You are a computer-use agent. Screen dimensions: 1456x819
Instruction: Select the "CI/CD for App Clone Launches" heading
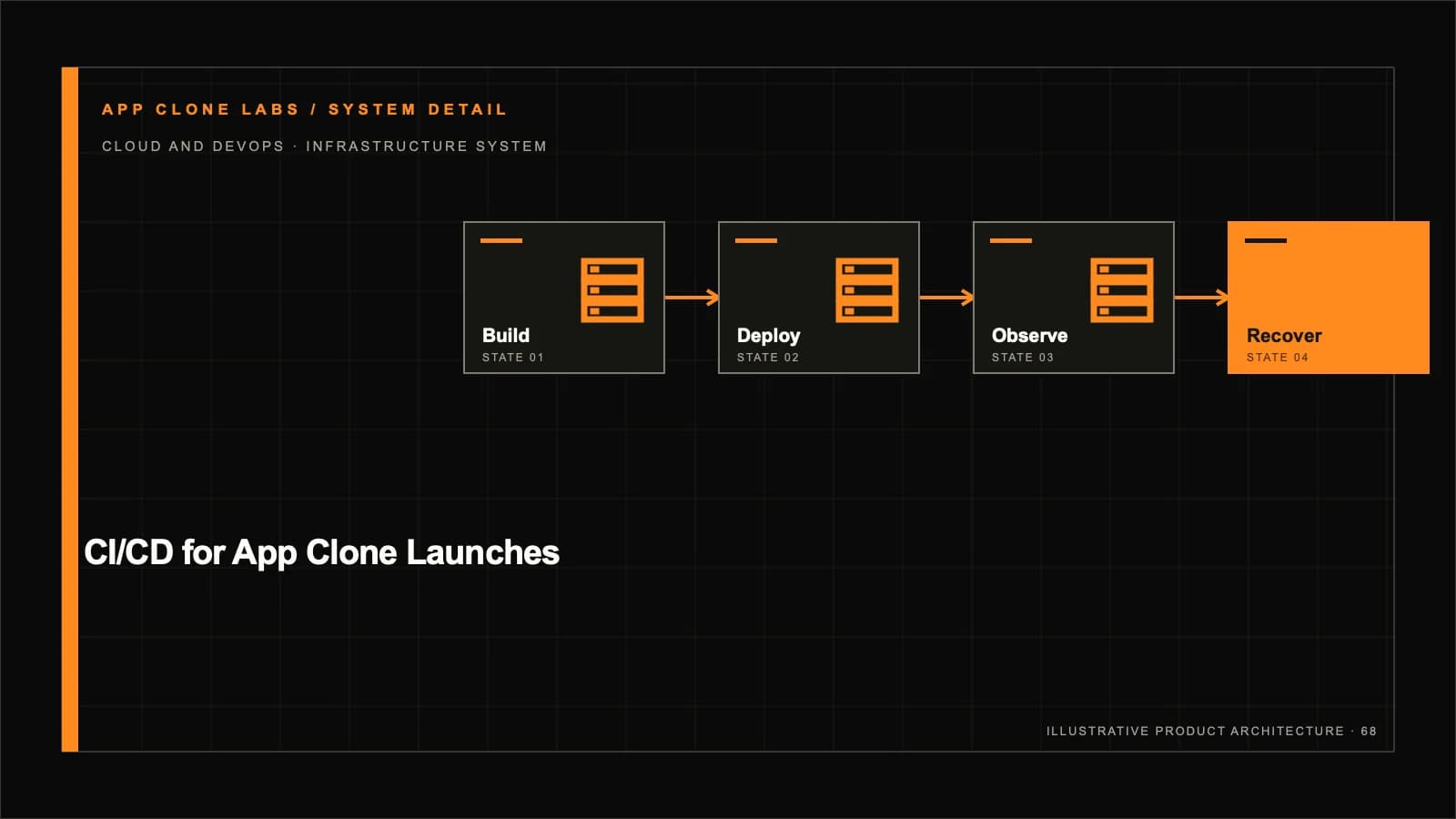[321, 552]
